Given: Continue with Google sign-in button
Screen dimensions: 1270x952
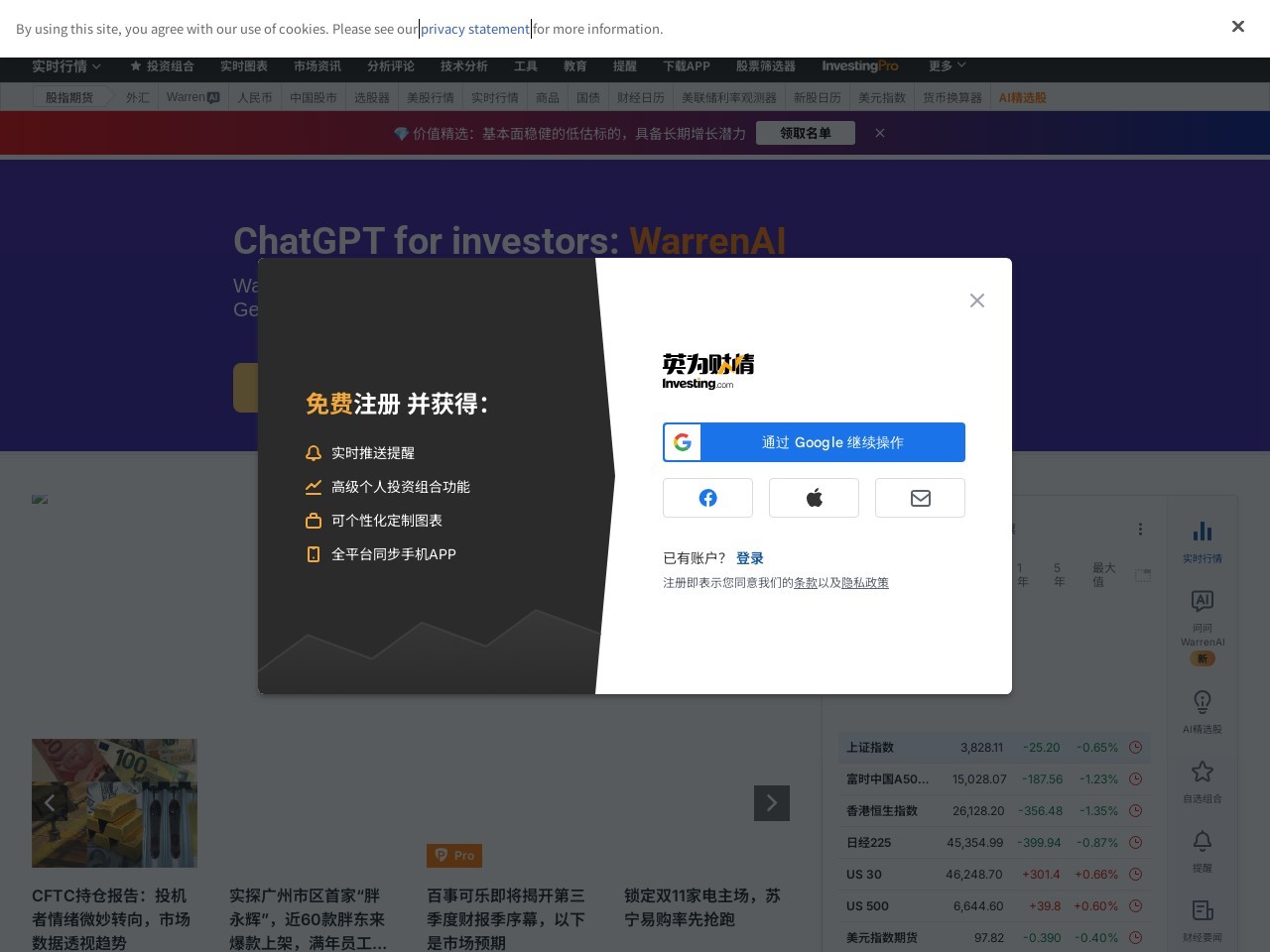Looking at the screenshot, I should pos(814,442).
